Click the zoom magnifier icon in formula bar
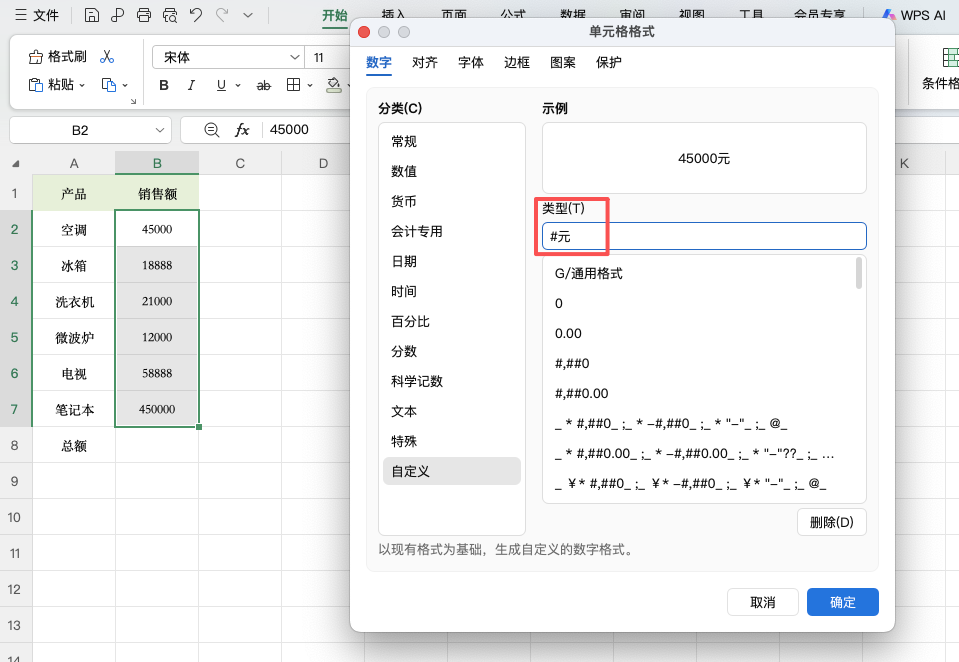 pos(212,130)
